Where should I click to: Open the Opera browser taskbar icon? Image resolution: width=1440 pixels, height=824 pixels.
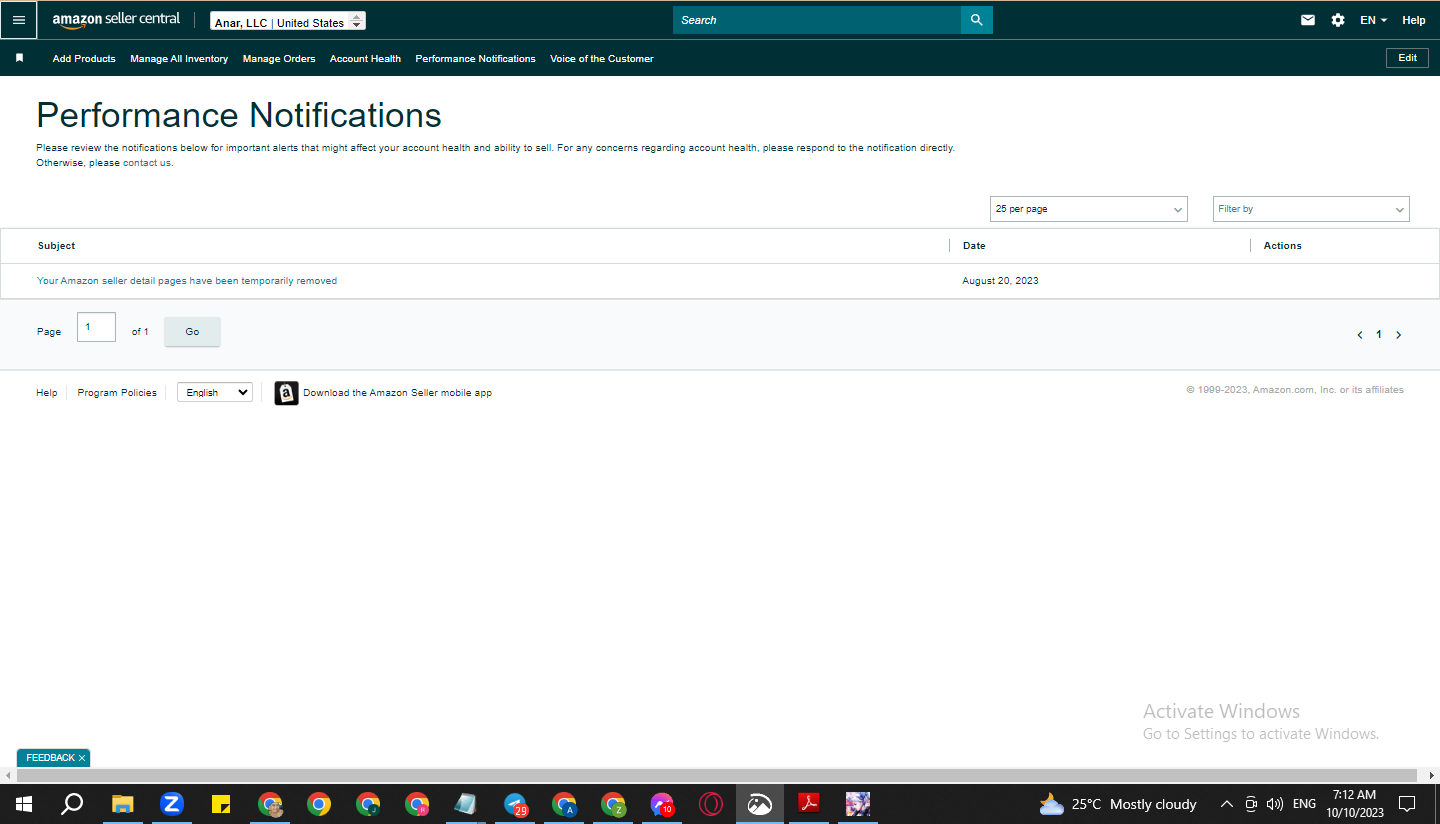[x=711, y=804]
